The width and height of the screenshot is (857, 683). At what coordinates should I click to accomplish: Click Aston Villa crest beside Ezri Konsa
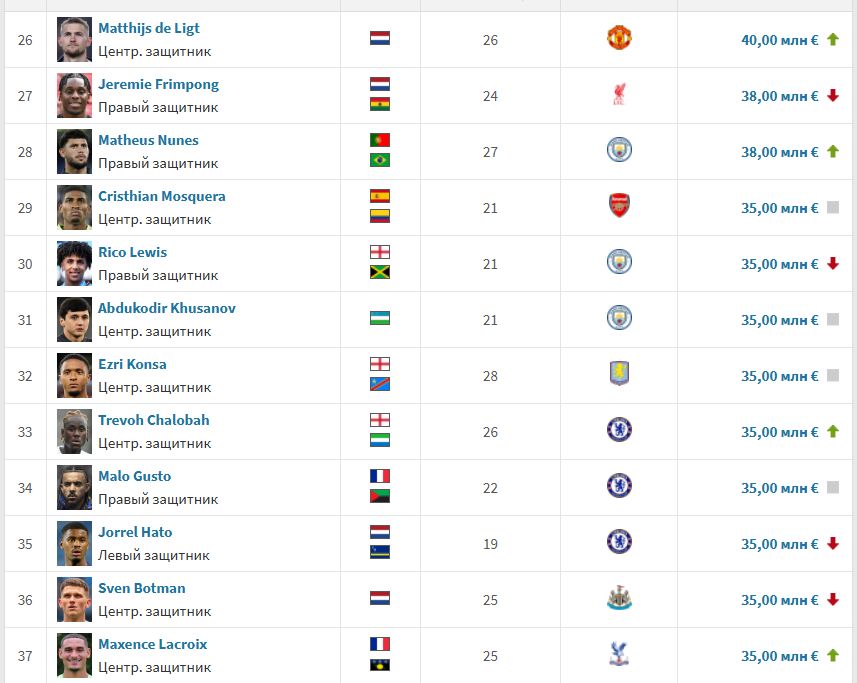pos(619,375)
